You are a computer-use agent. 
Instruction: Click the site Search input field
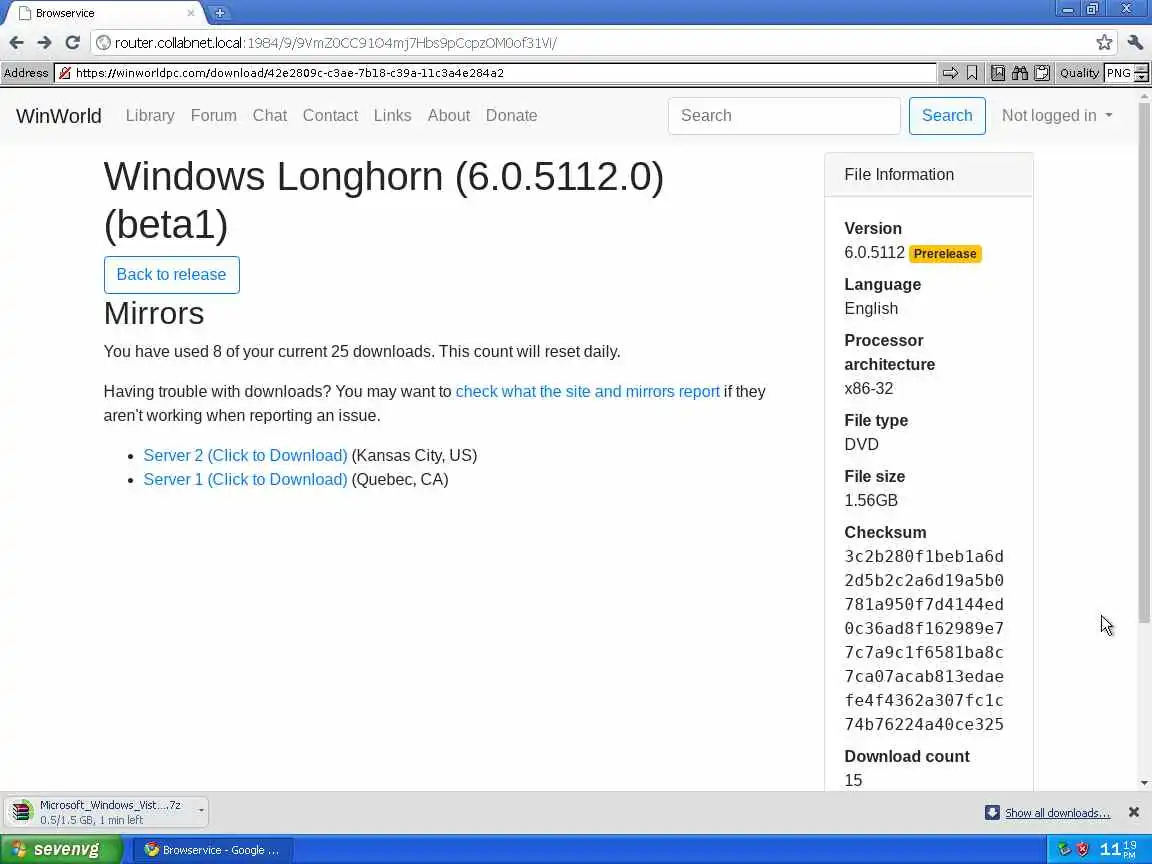click(784, 115)
